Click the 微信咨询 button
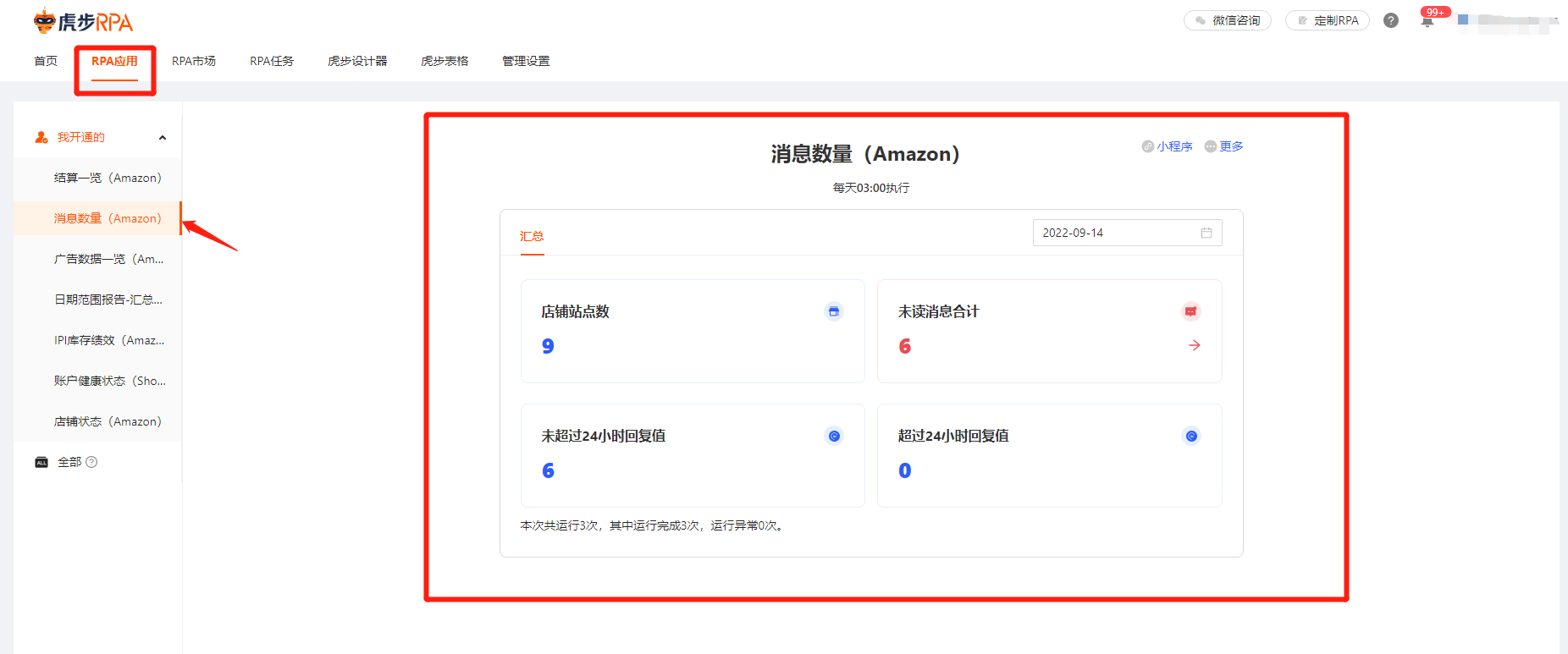 coord(1228,20)
